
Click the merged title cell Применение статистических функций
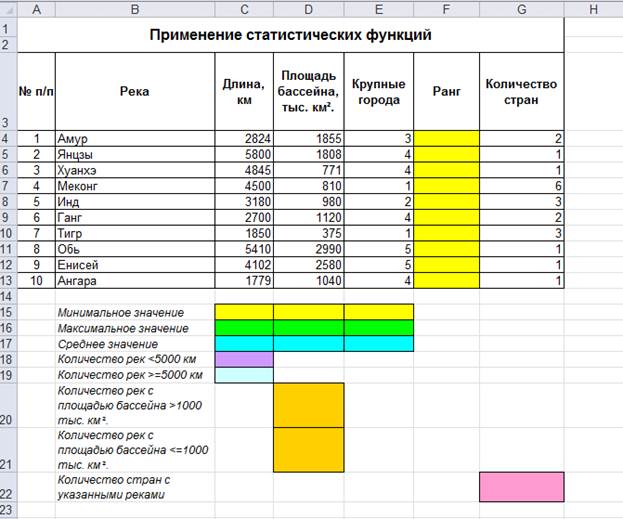coord(290,35)
